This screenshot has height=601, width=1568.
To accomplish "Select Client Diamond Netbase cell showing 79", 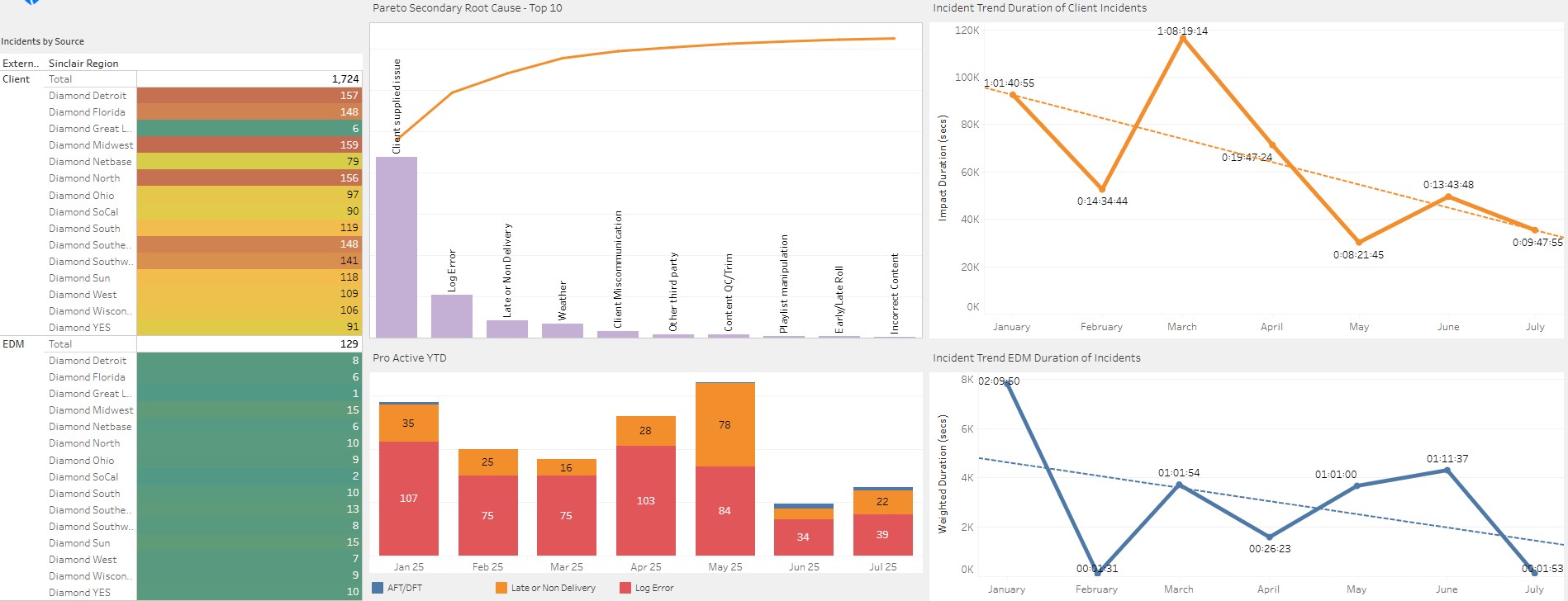I will tap(249, 162).
